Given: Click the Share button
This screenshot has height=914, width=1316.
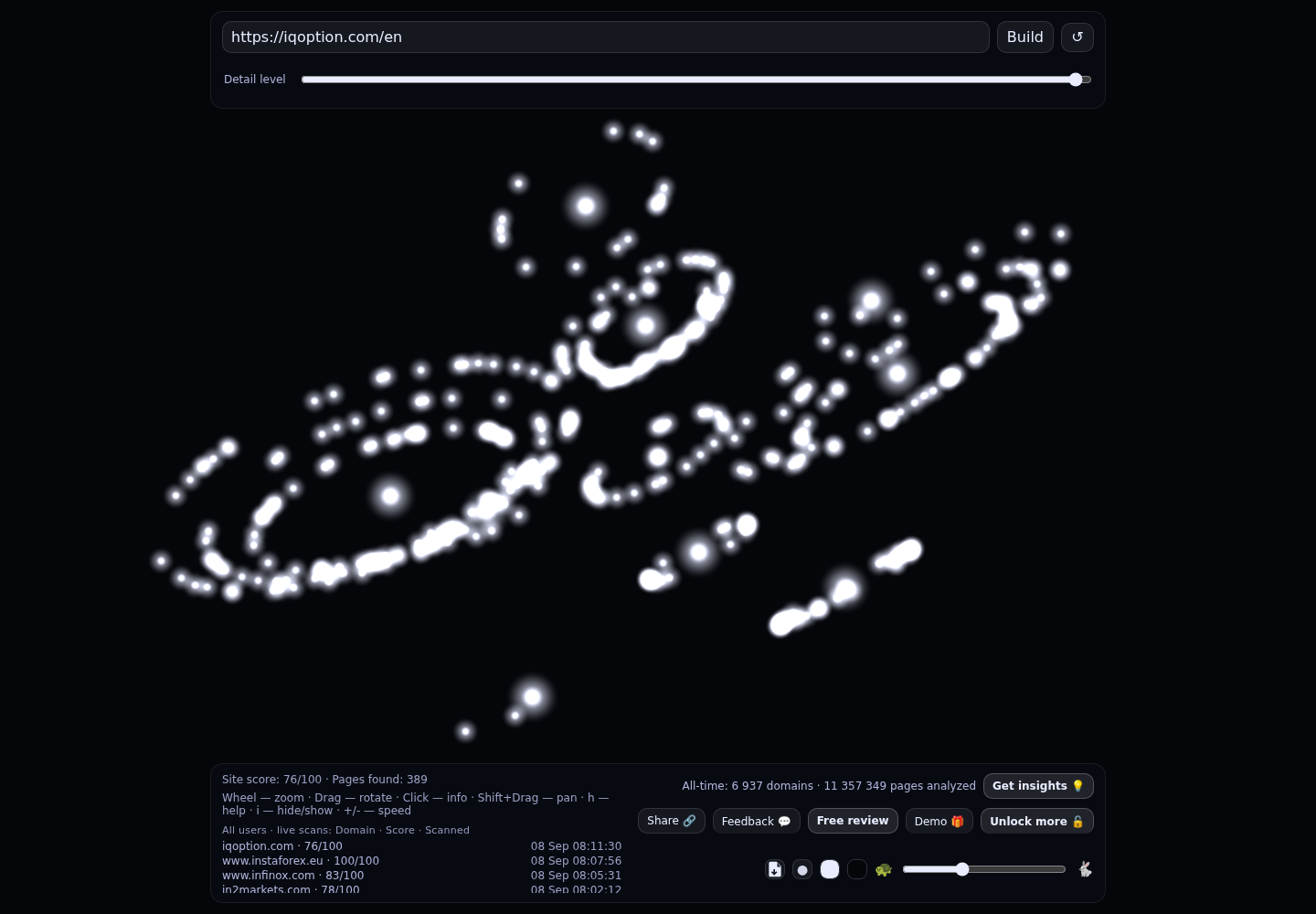Looking at the screenshot, I should [x=672, y=821].
